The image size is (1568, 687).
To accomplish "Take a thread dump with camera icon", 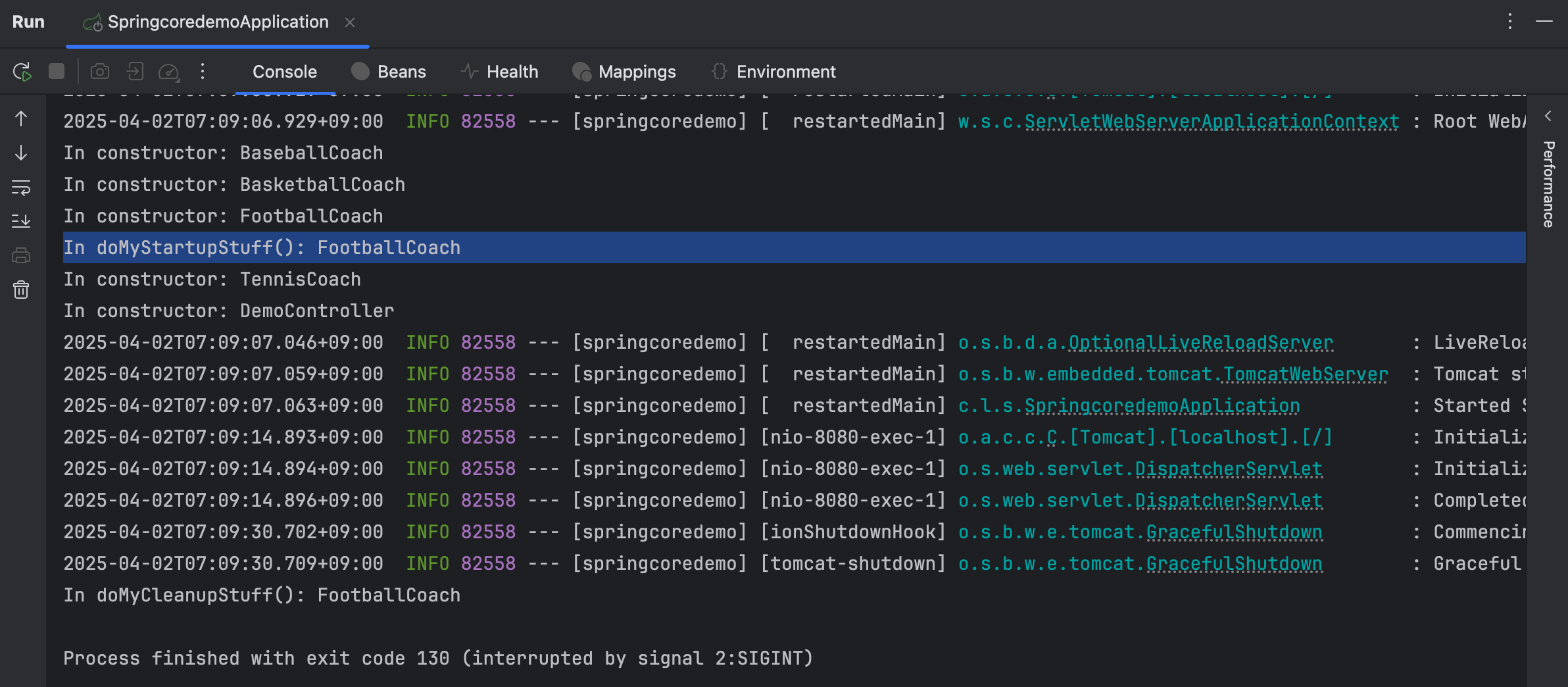I will click(100, 71).
